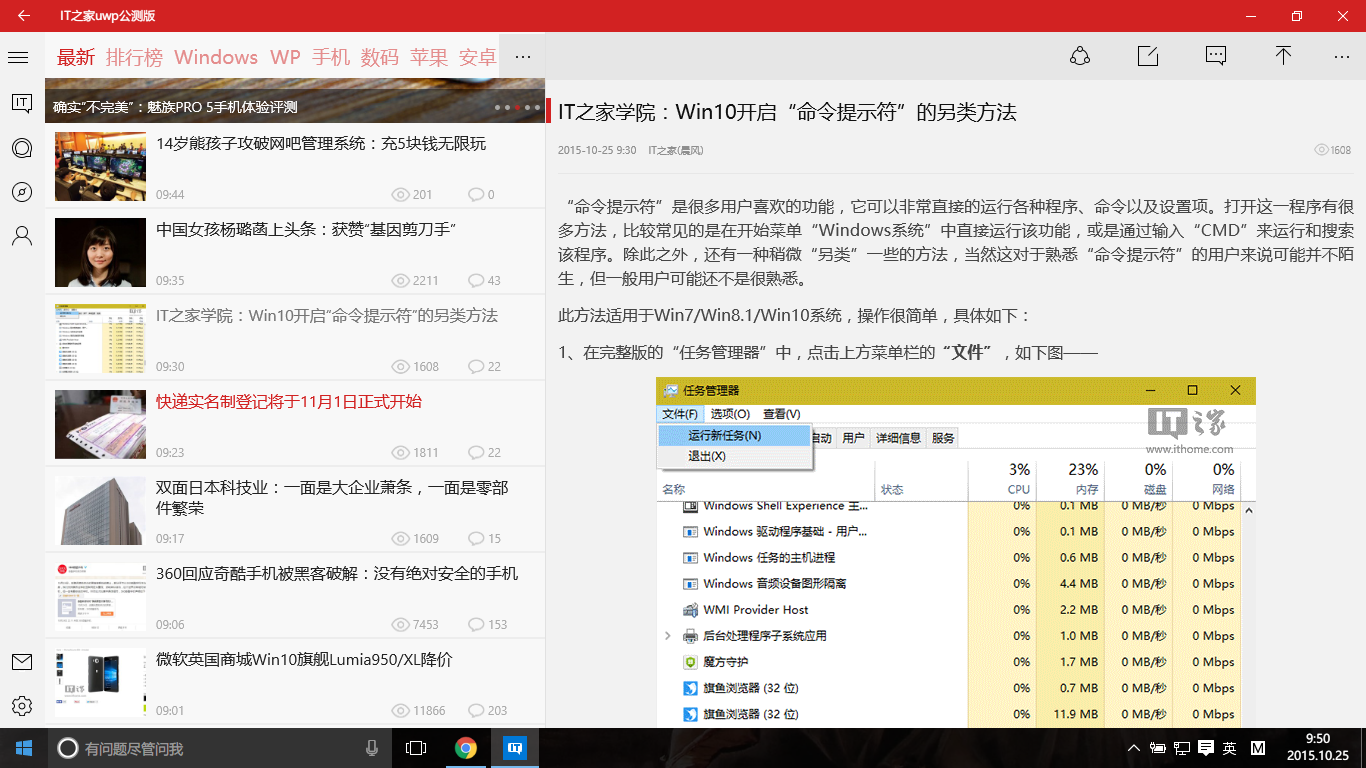Click the article date 2015-10-25 9:30
The image size is (1366, 768).
[x=597, y=150]
